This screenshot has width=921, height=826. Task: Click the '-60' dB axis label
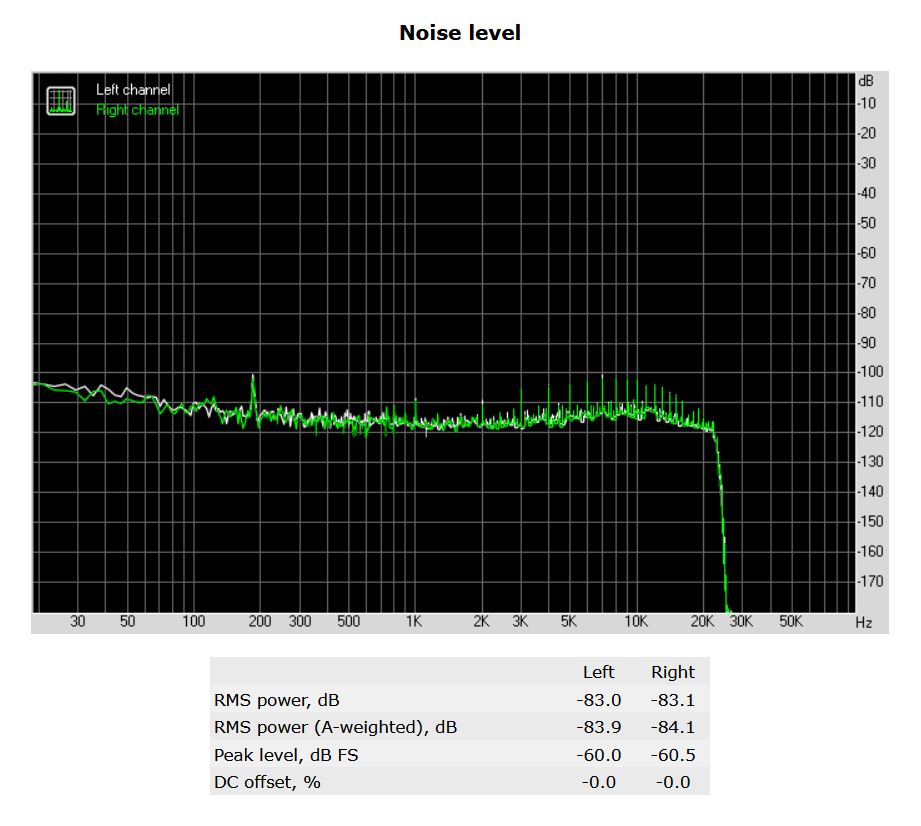[x=867, y=253]
